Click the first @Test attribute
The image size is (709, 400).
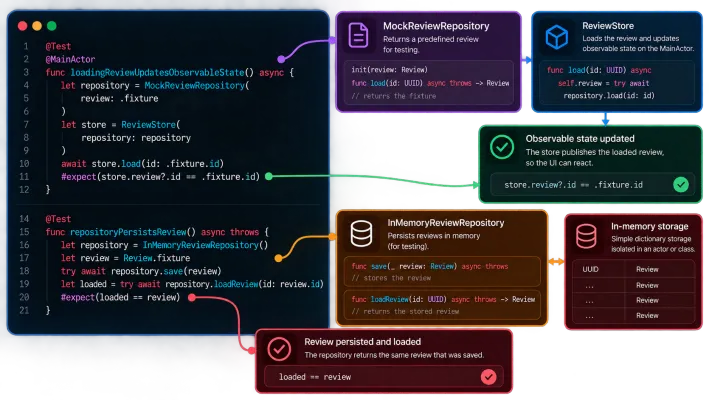(58, 46)
